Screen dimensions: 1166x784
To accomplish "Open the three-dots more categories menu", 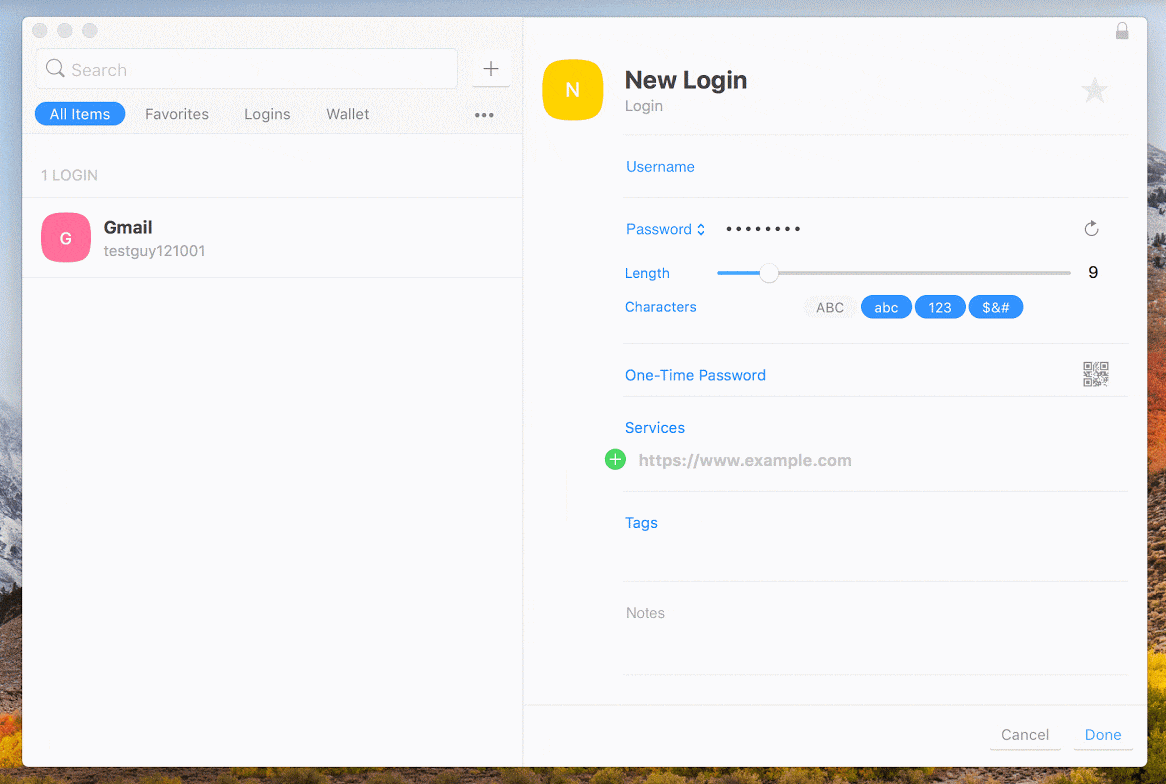I will click(484, 115).
